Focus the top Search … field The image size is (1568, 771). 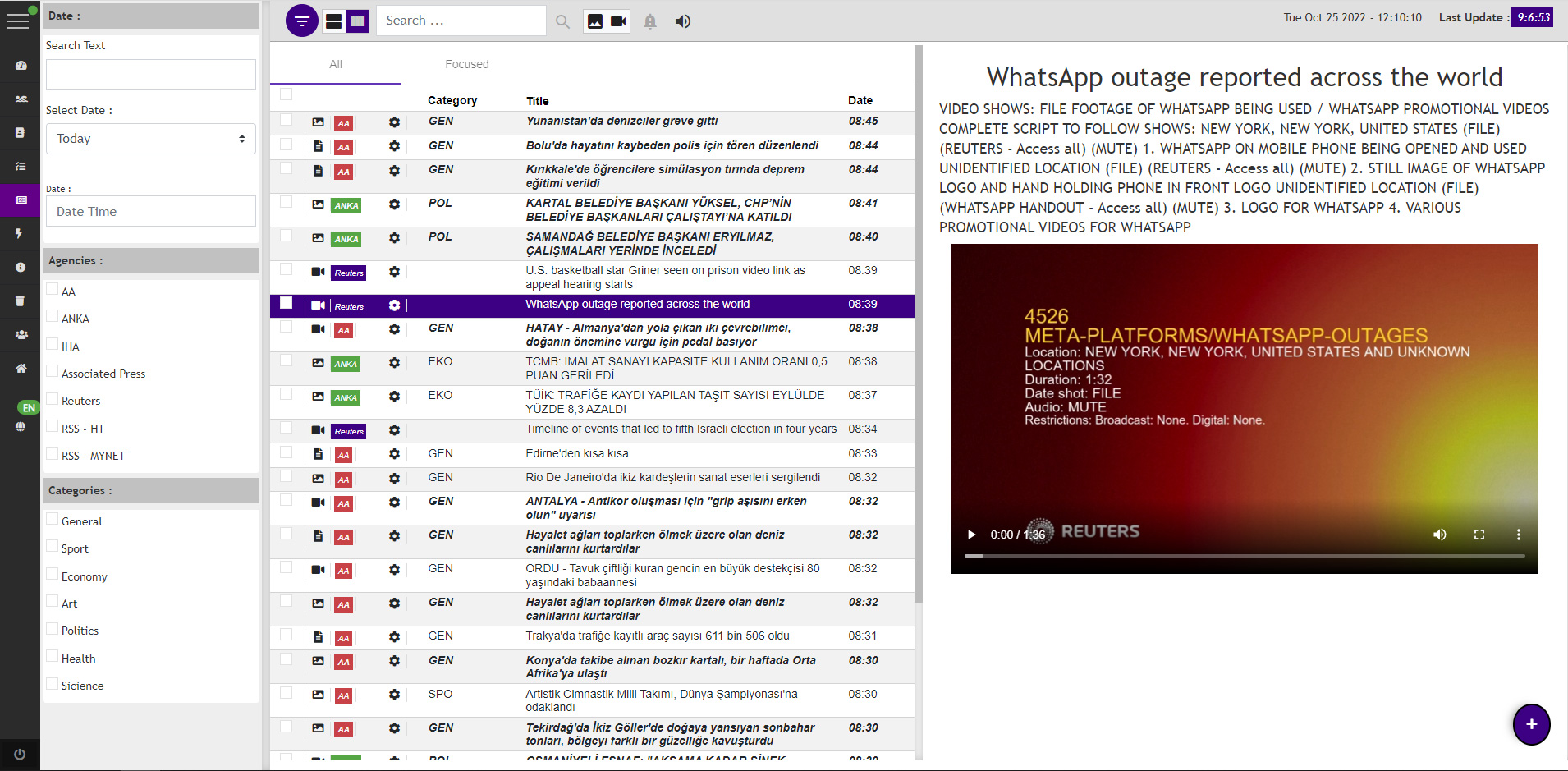(461, 21)
